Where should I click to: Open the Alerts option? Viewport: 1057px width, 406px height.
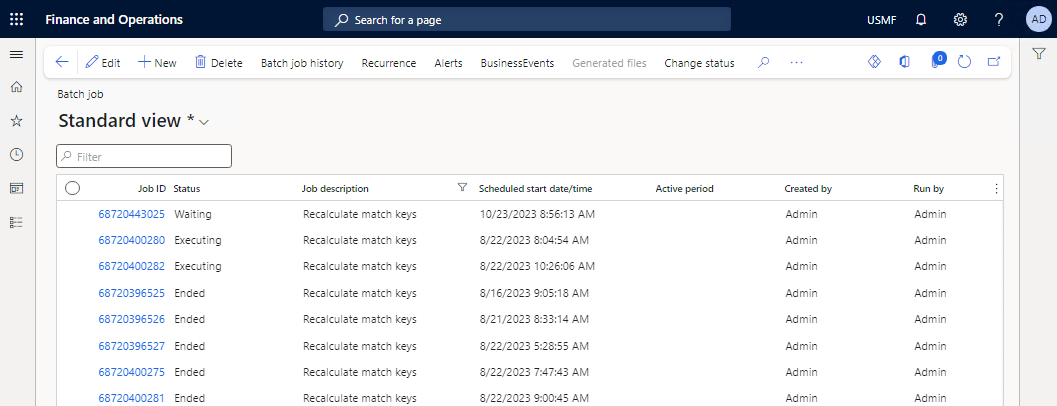[x=448, y=63]
